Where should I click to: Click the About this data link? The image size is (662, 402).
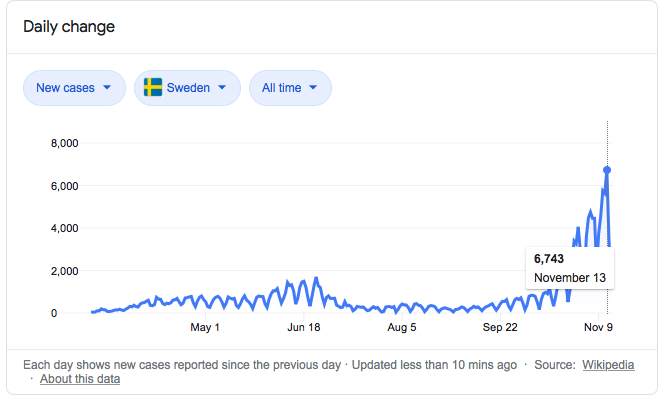80,379
